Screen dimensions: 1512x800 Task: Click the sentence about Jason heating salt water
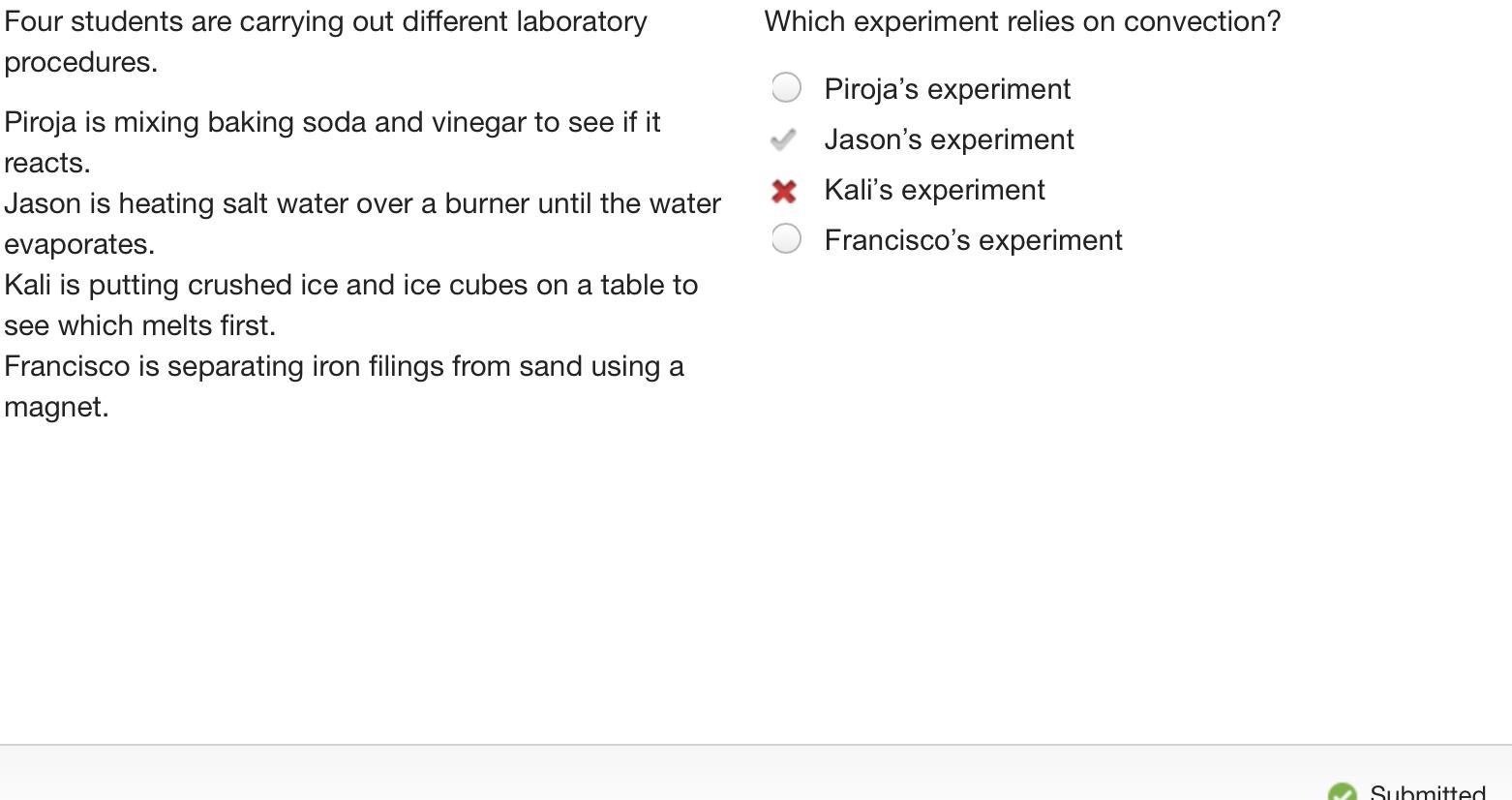click(362, 203)
